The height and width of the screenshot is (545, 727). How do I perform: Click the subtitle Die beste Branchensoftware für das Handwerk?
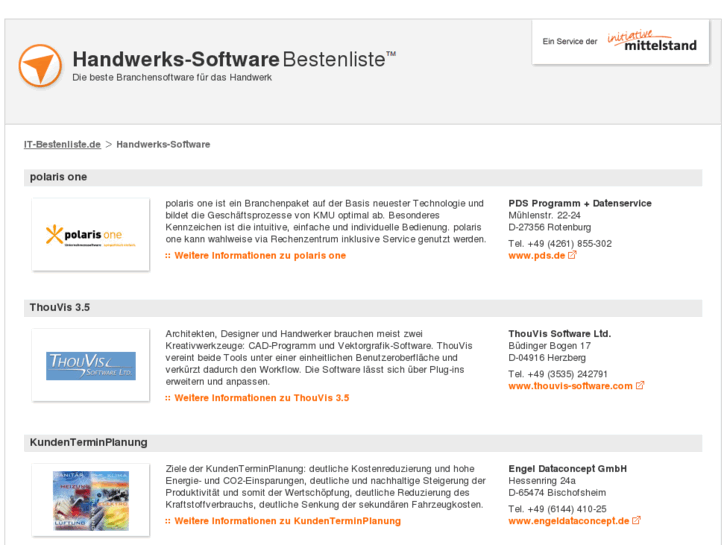pyautogui.click(x=172, y=77)
